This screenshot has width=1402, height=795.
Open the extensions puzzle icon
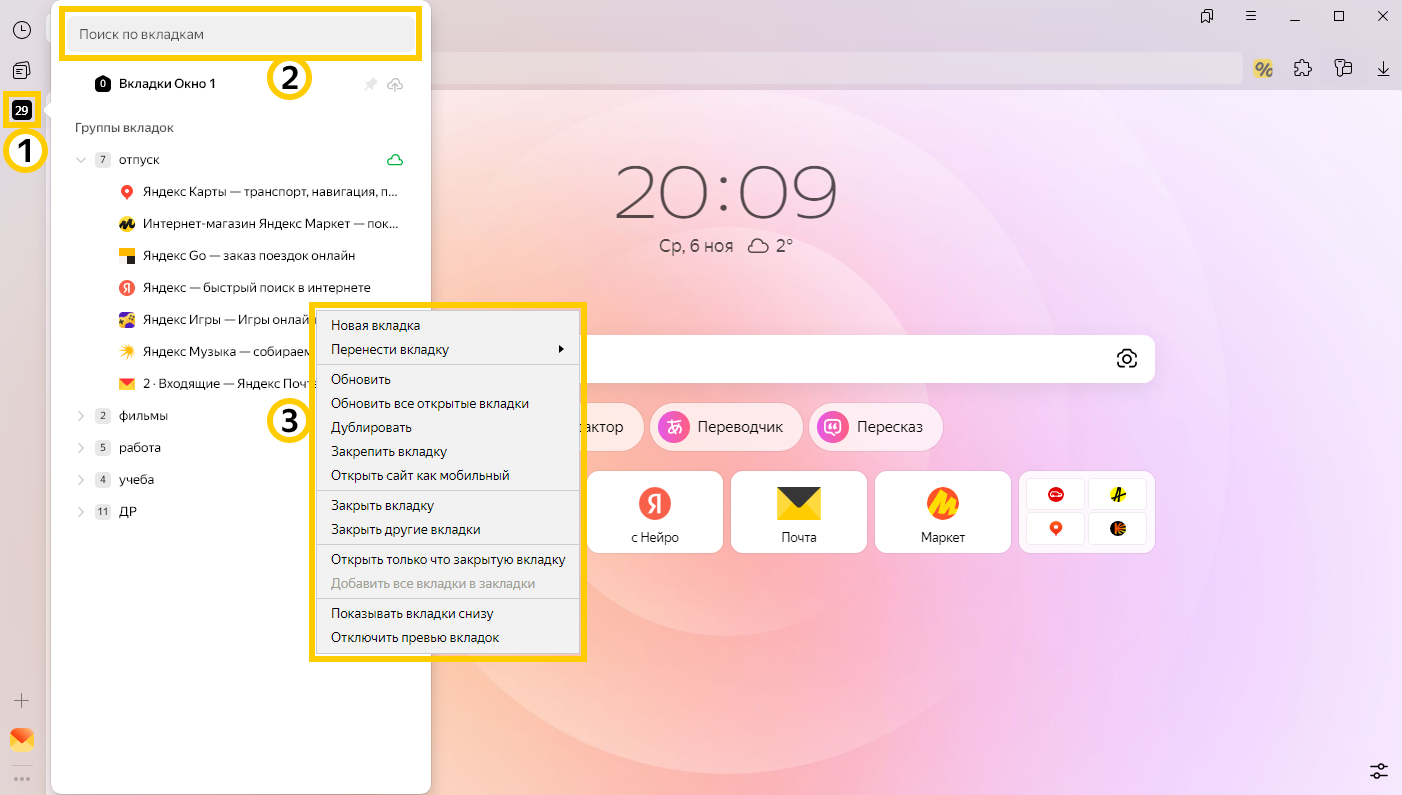click(1303, 68)
